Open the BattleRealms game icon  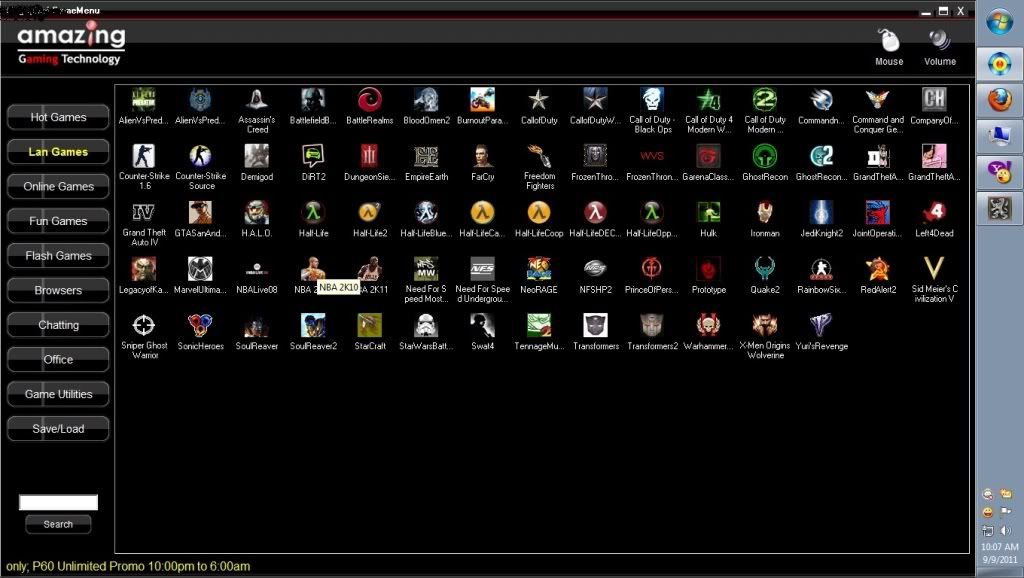pyautogui.click(x=370, y=101)
